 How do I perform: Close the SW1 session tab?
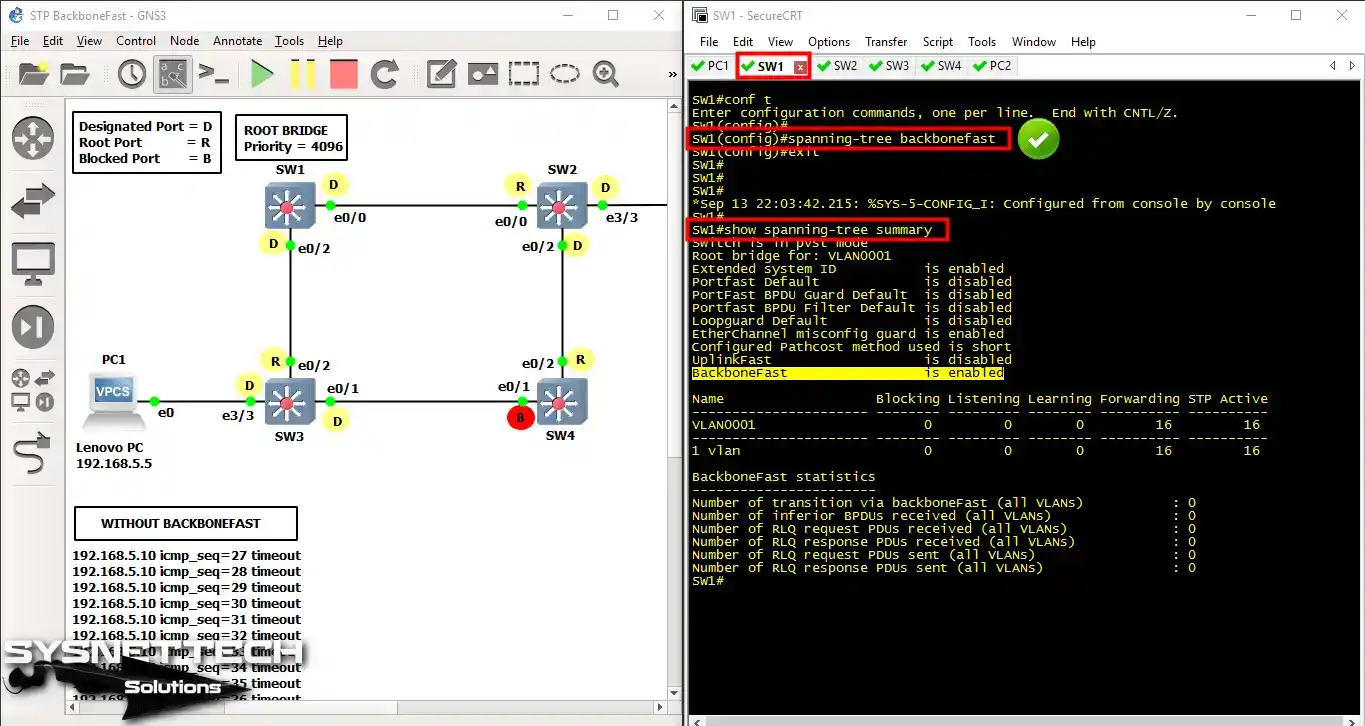click(x=800, y=67)
